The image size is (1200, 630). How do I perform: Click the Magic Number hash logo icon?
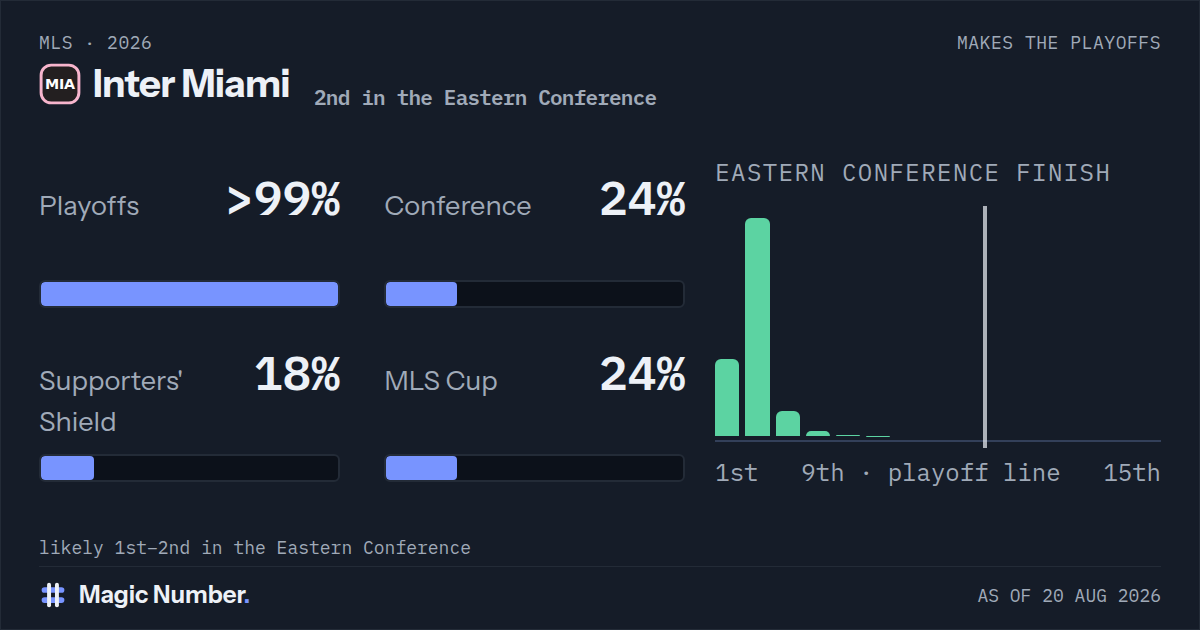point(53,595)
